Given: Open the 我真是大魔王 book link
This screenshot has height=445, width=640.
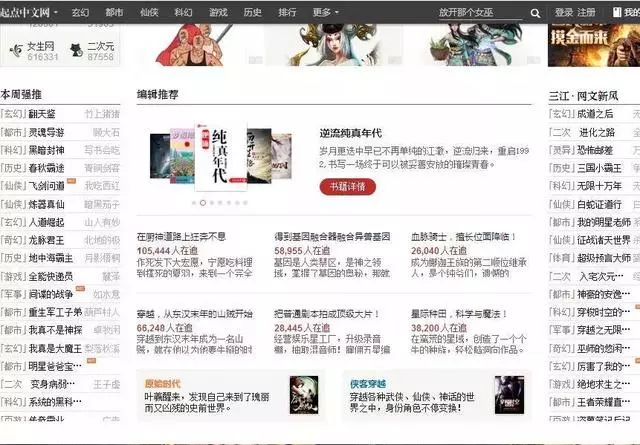Looking at the screenshot, I should (55, 349).
